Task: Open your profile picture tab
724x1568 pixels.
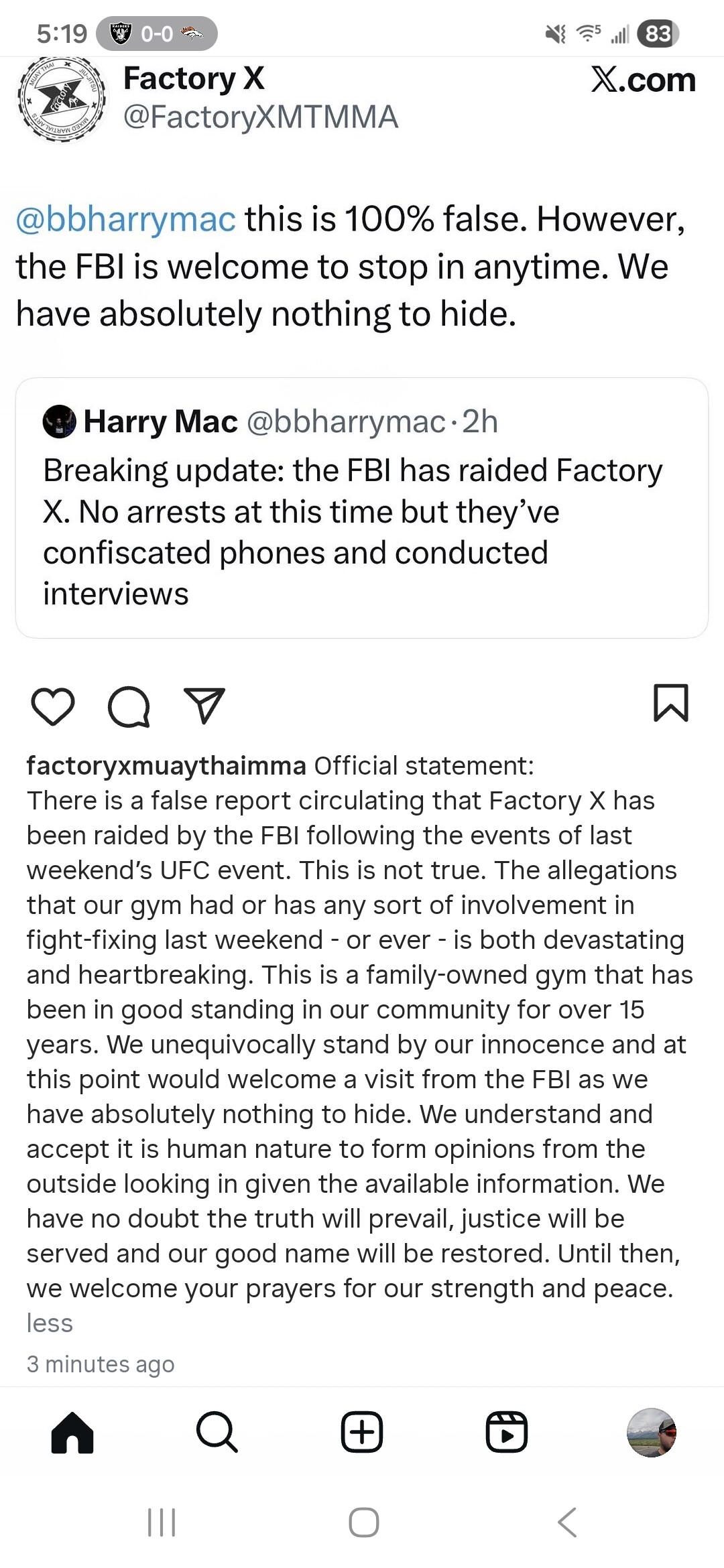Action: coord(651,1432)
